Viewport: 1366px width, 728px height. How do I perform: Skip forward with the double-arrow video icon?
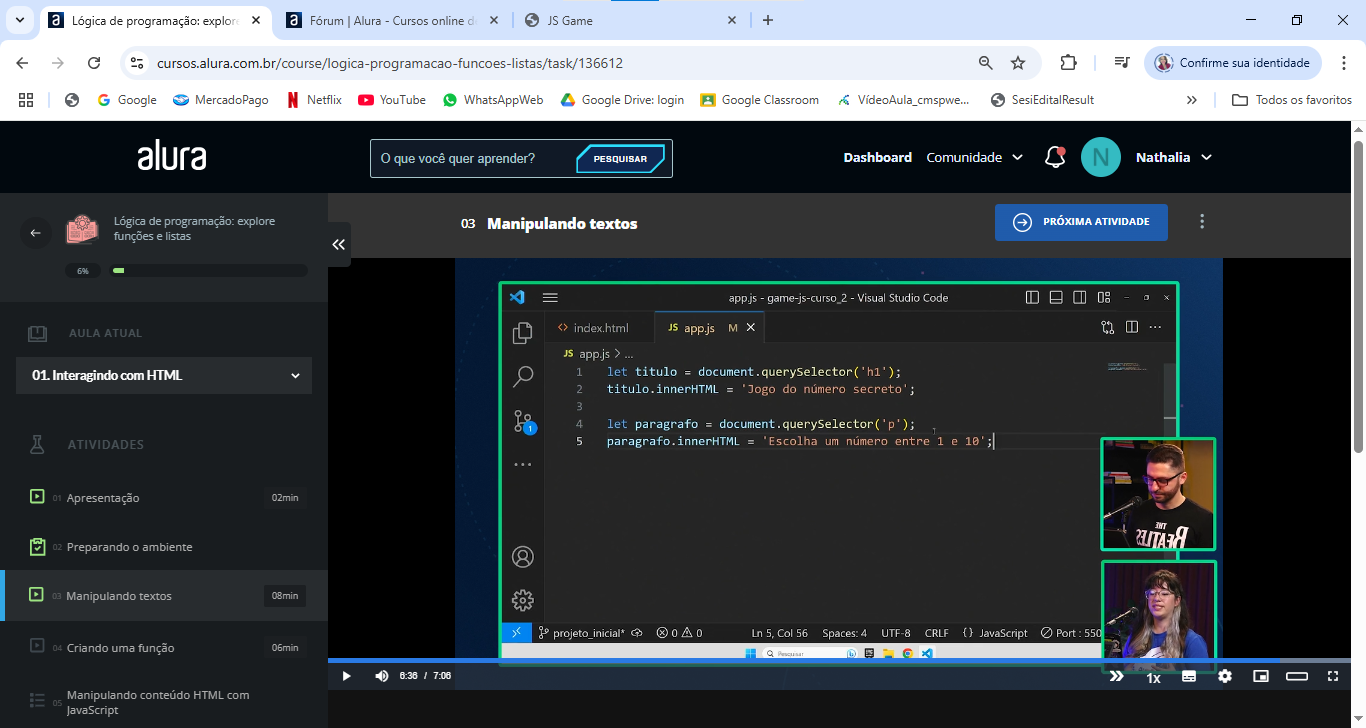coord(1117,676)
